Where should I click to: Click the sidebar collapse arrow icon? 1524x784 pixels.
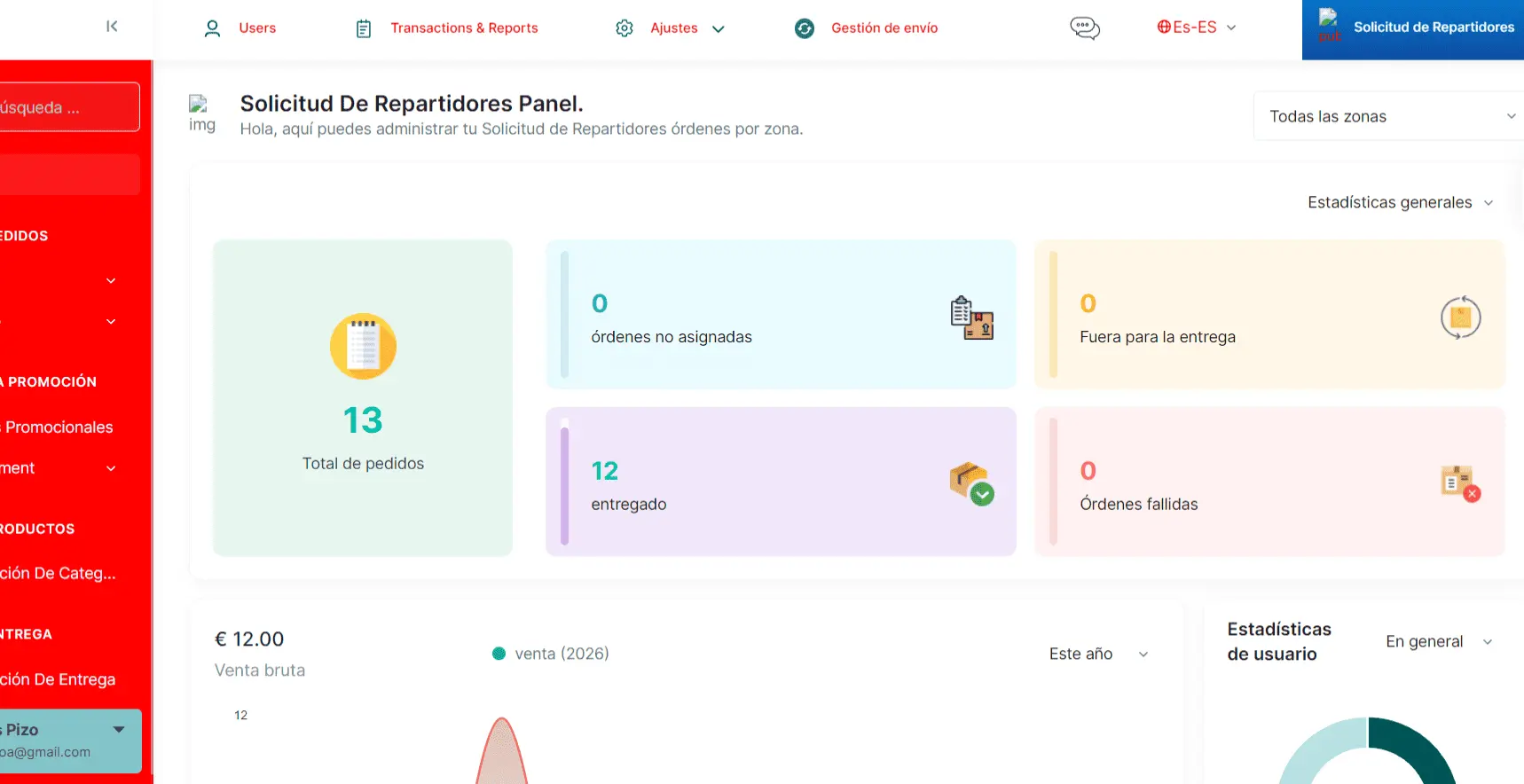pyautogui.click(x=112, y=27)
